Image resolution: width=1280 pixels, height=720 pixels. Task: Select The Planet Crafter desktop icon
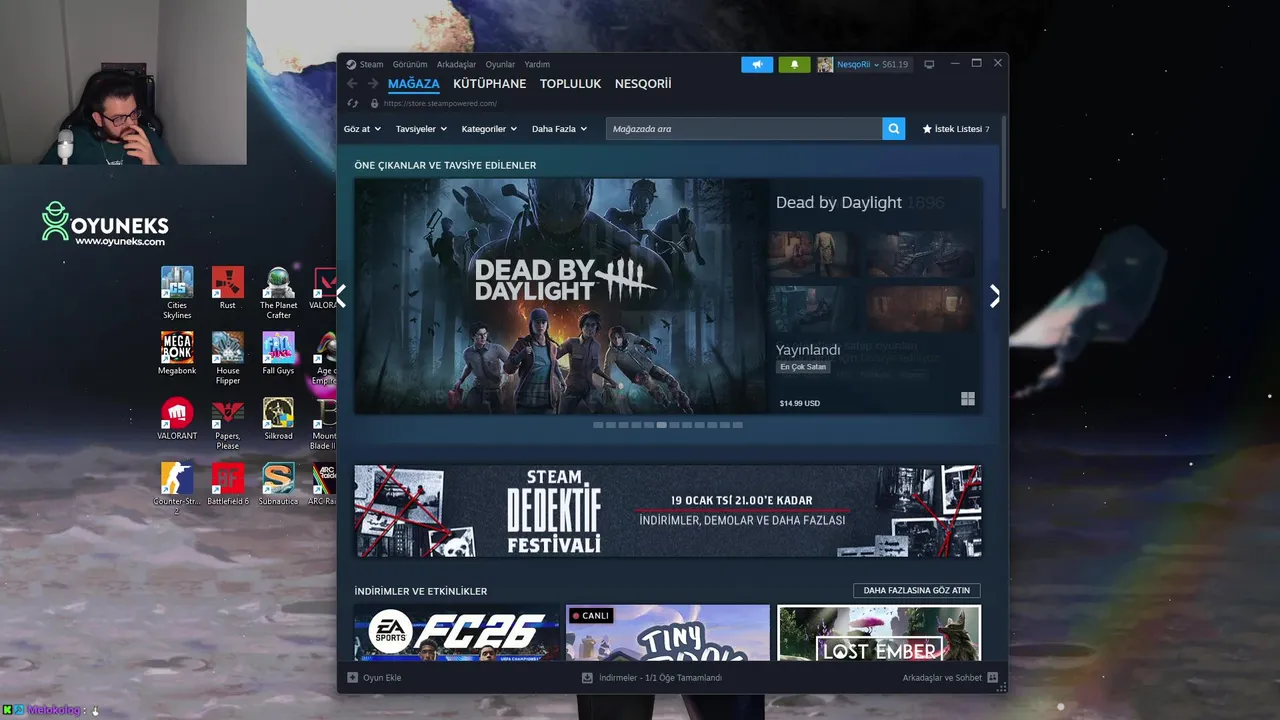pos(278,293)
